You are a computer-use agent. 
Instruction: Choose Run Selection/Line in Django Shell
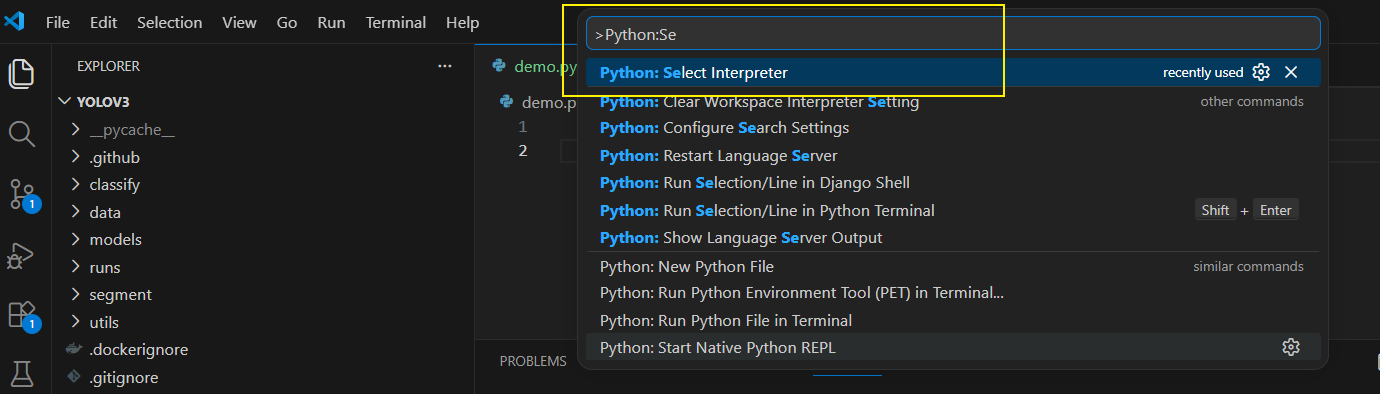[953, 183]
